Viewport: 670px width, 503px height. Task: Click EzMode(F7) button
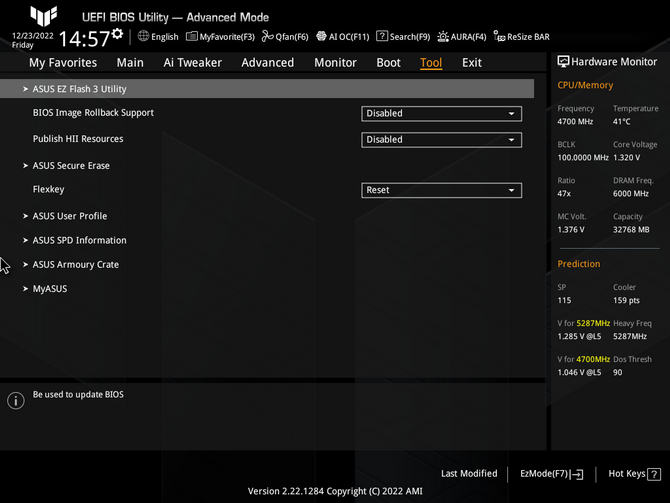[x=551, y=474]
